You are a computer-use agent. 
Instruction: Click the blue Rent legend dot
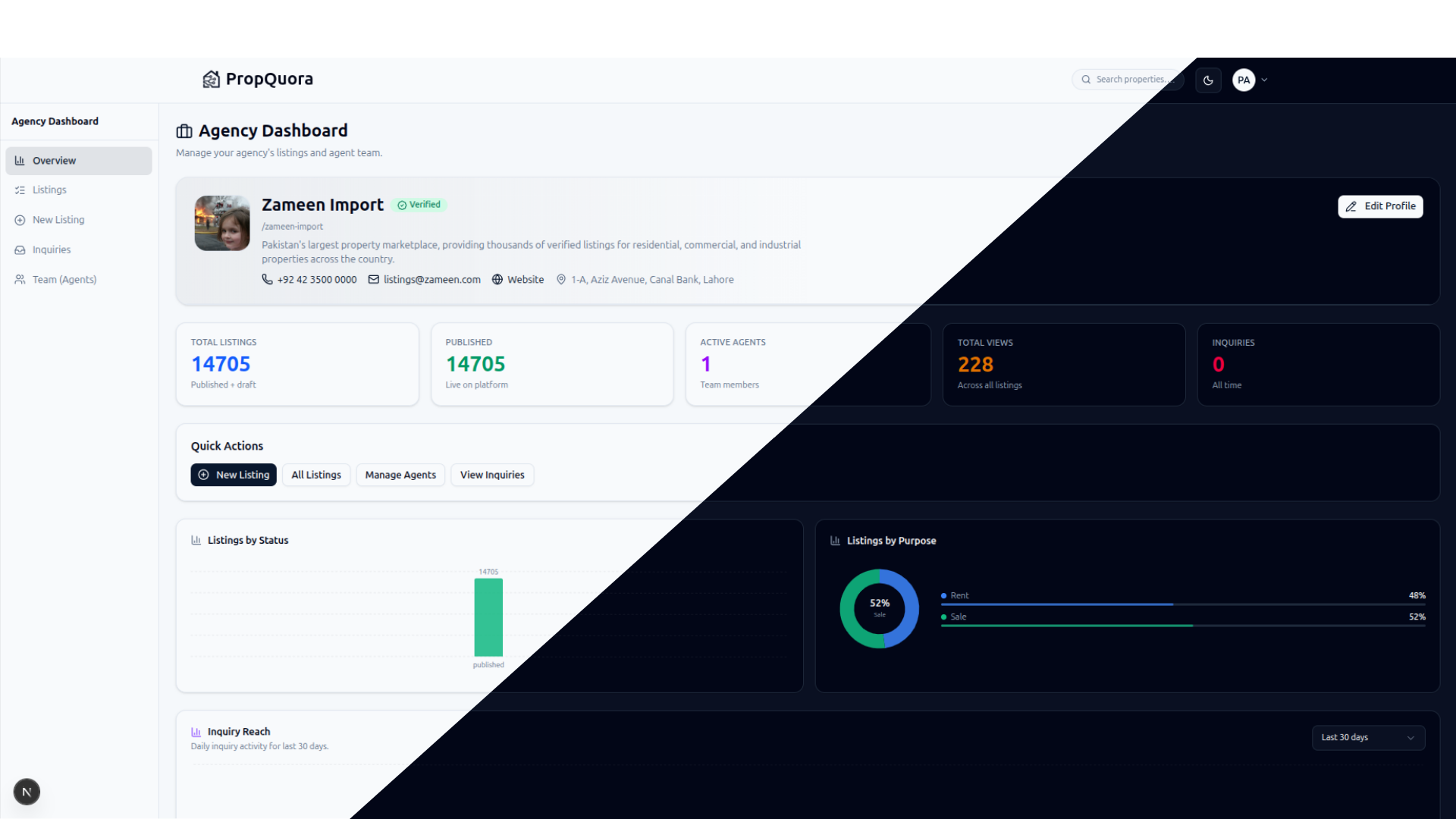pos(944,596)
